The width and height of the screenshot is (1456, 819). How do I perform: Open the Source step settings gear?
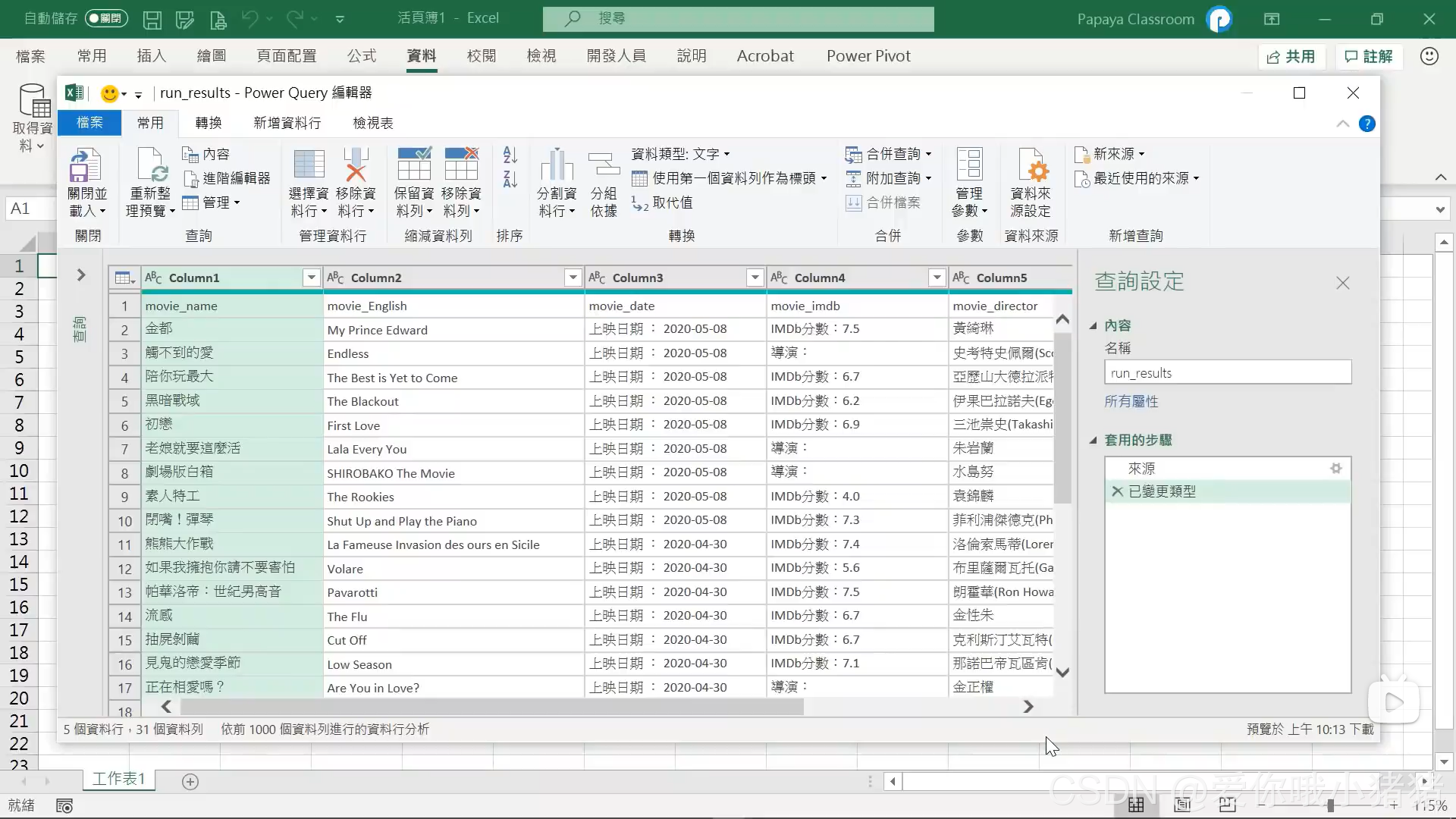(x=1336, y=469)
